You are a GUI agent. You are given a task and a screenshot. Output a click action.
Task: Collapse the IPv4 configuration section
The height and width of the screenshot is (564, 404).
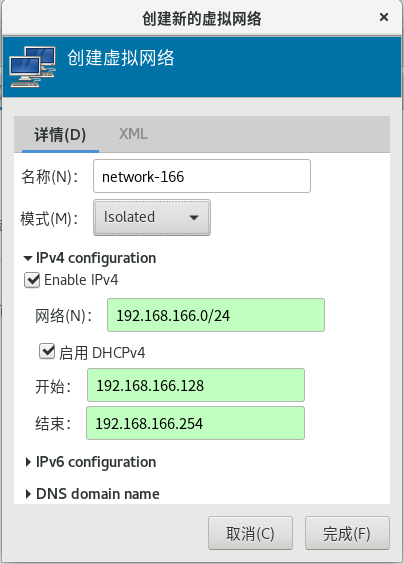tap(90, 258)
